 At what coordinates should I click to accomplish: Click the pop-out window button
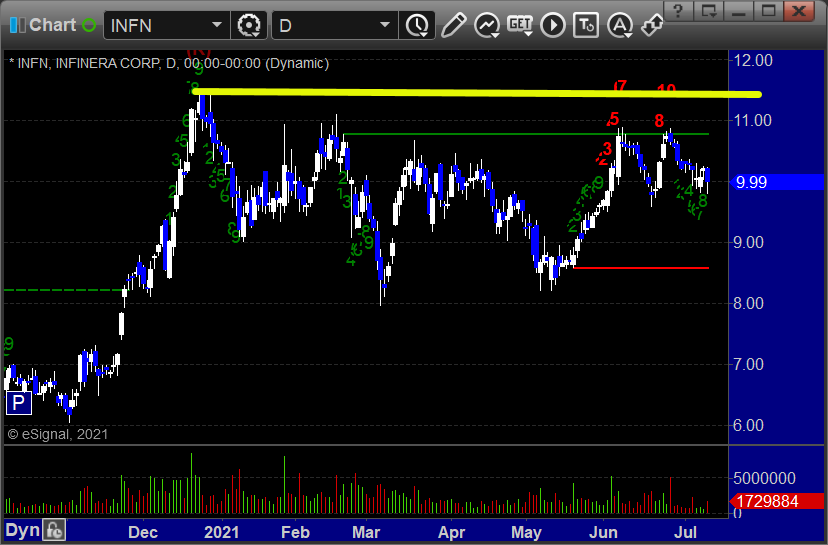(708, 11)
